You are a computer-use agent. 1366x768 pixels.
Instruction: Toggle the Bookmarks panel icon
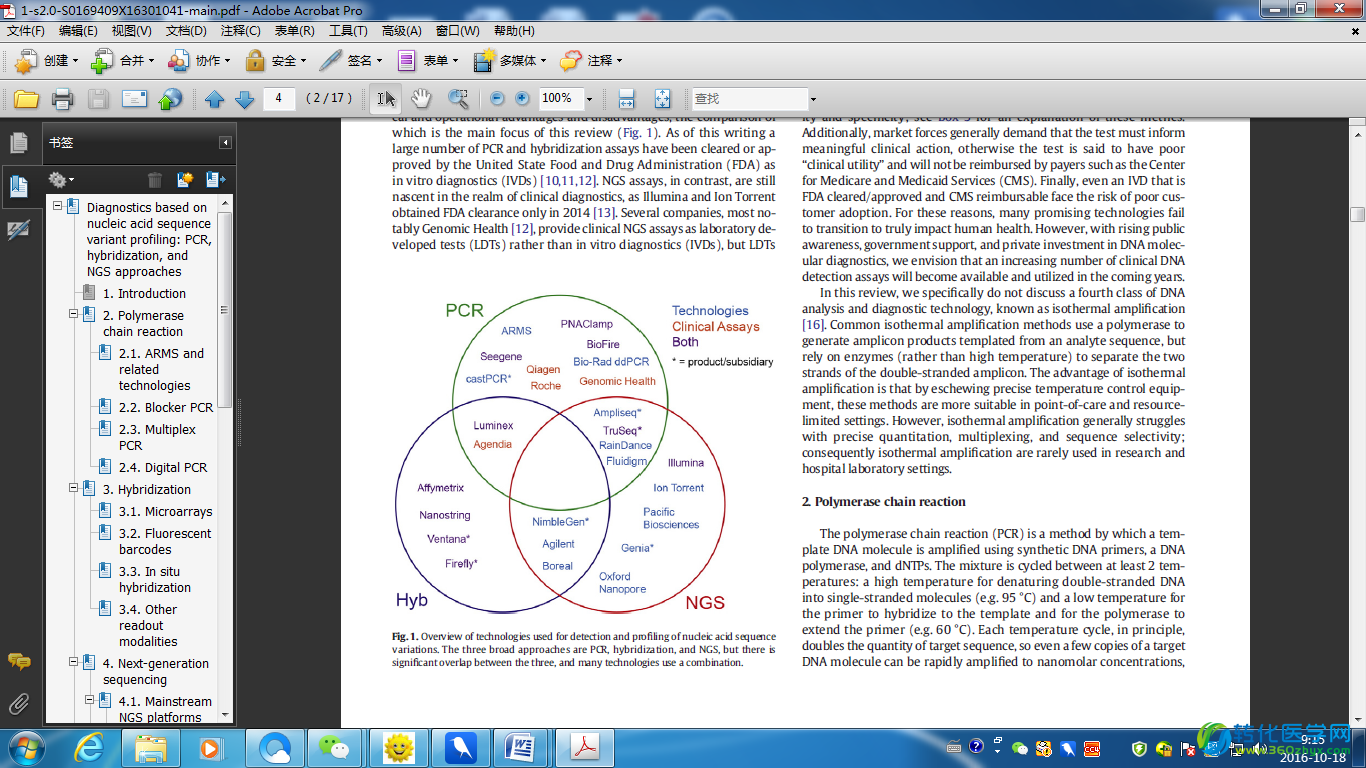click(18, 186)
